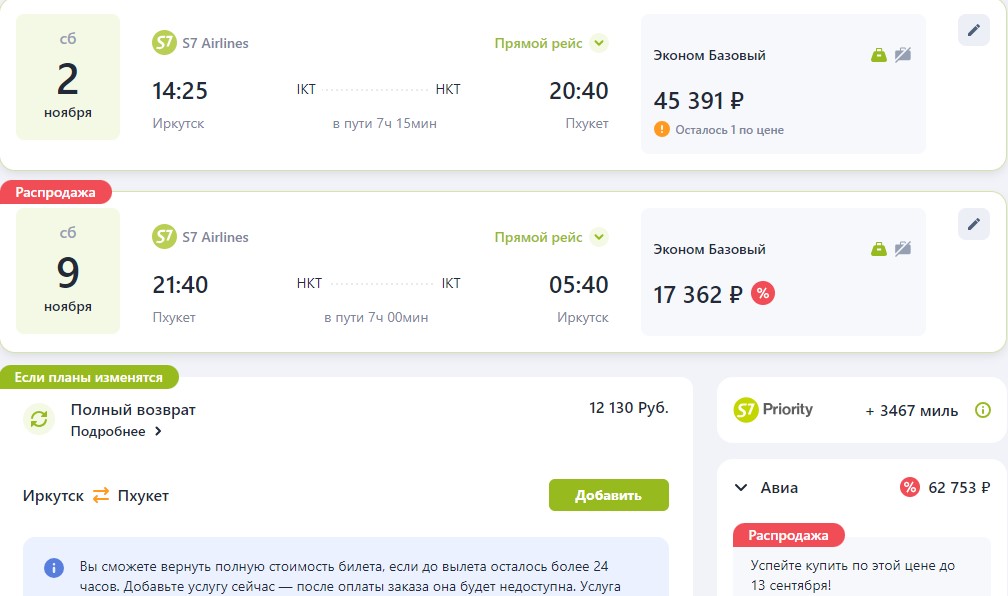
Task: Click the S7 Airlines logo on first flight
Action: (x=164, y=43)
